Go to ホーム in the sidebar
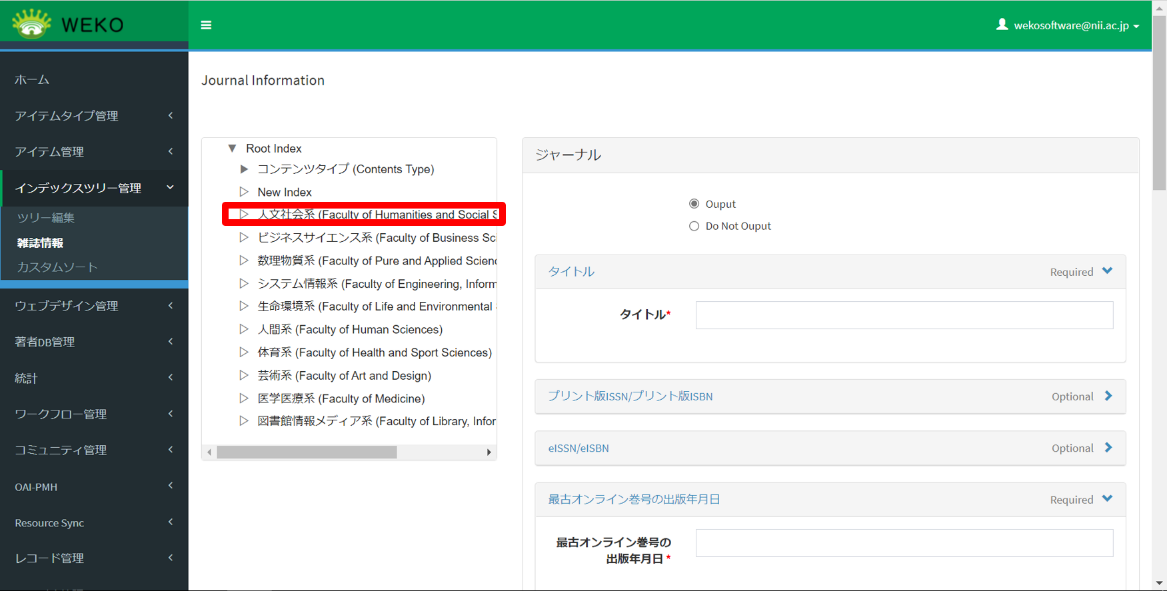 [x=30, y=79]
